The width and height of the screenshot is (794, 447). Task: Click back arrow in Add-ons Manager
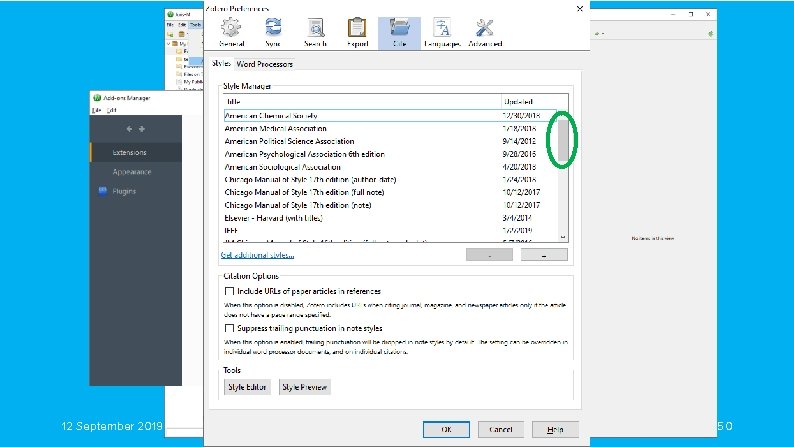[129, 129]
